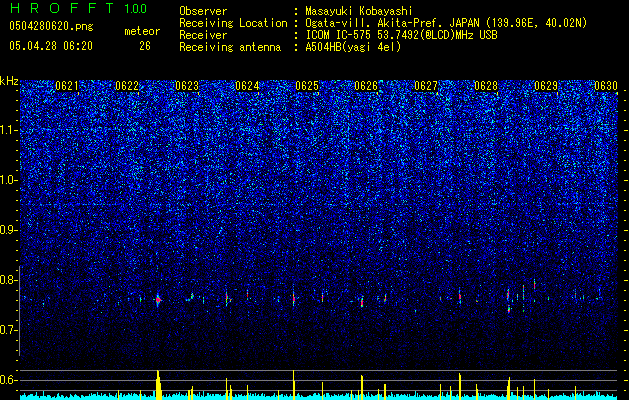Click the kHz axis unit label
The width and height of the screenshot is (629, 400).
9,81
